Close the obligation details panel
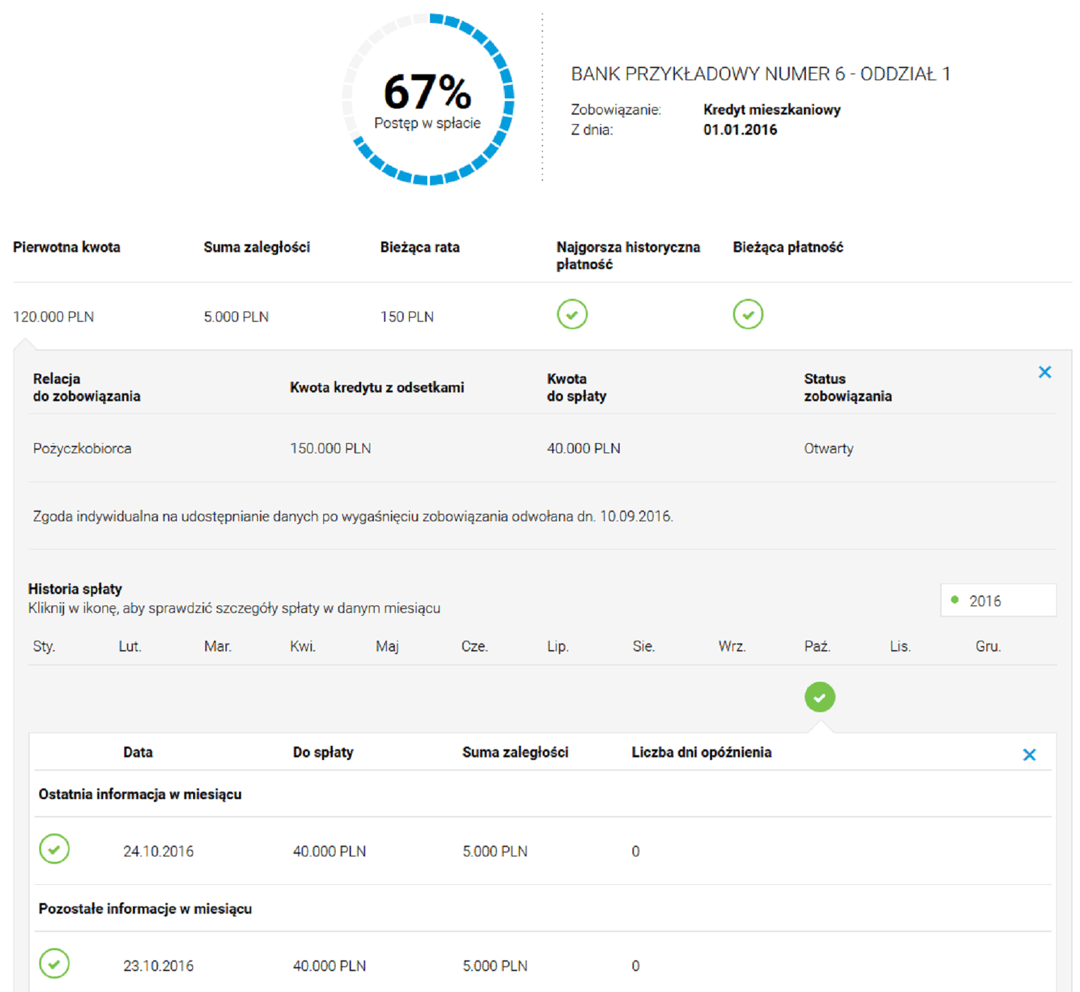Screen dimensions: 1080x992 pyautogui.click(x=1045, y=372)
